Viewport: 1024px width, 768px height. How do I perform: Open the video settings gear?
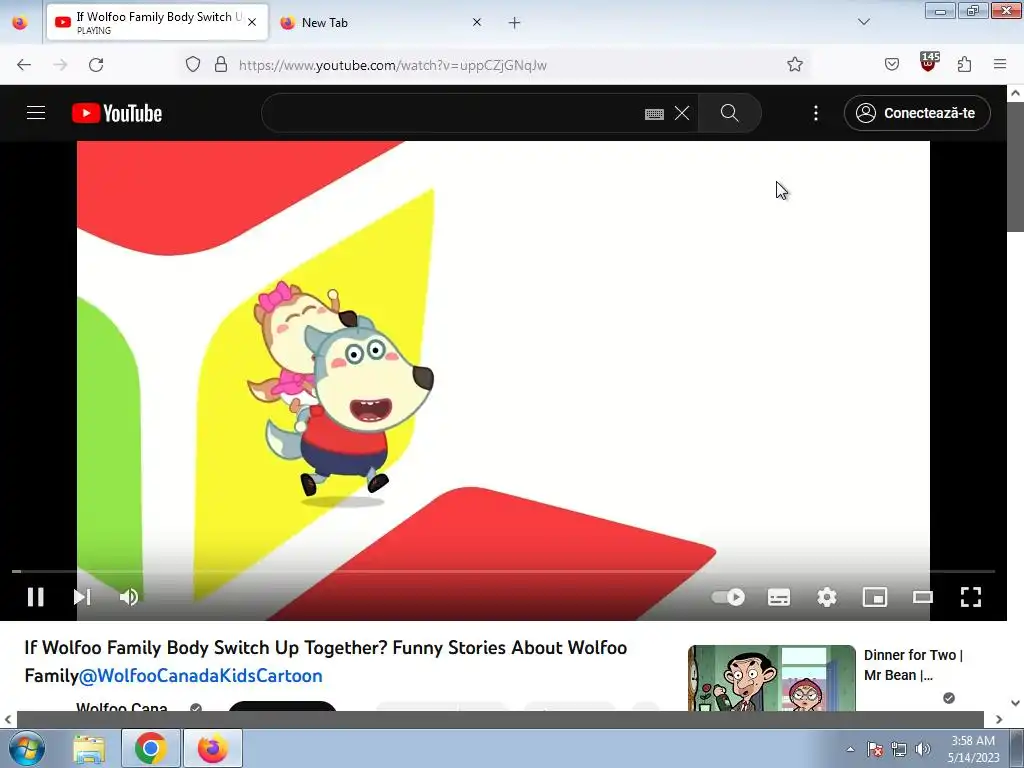pos(827,597)
